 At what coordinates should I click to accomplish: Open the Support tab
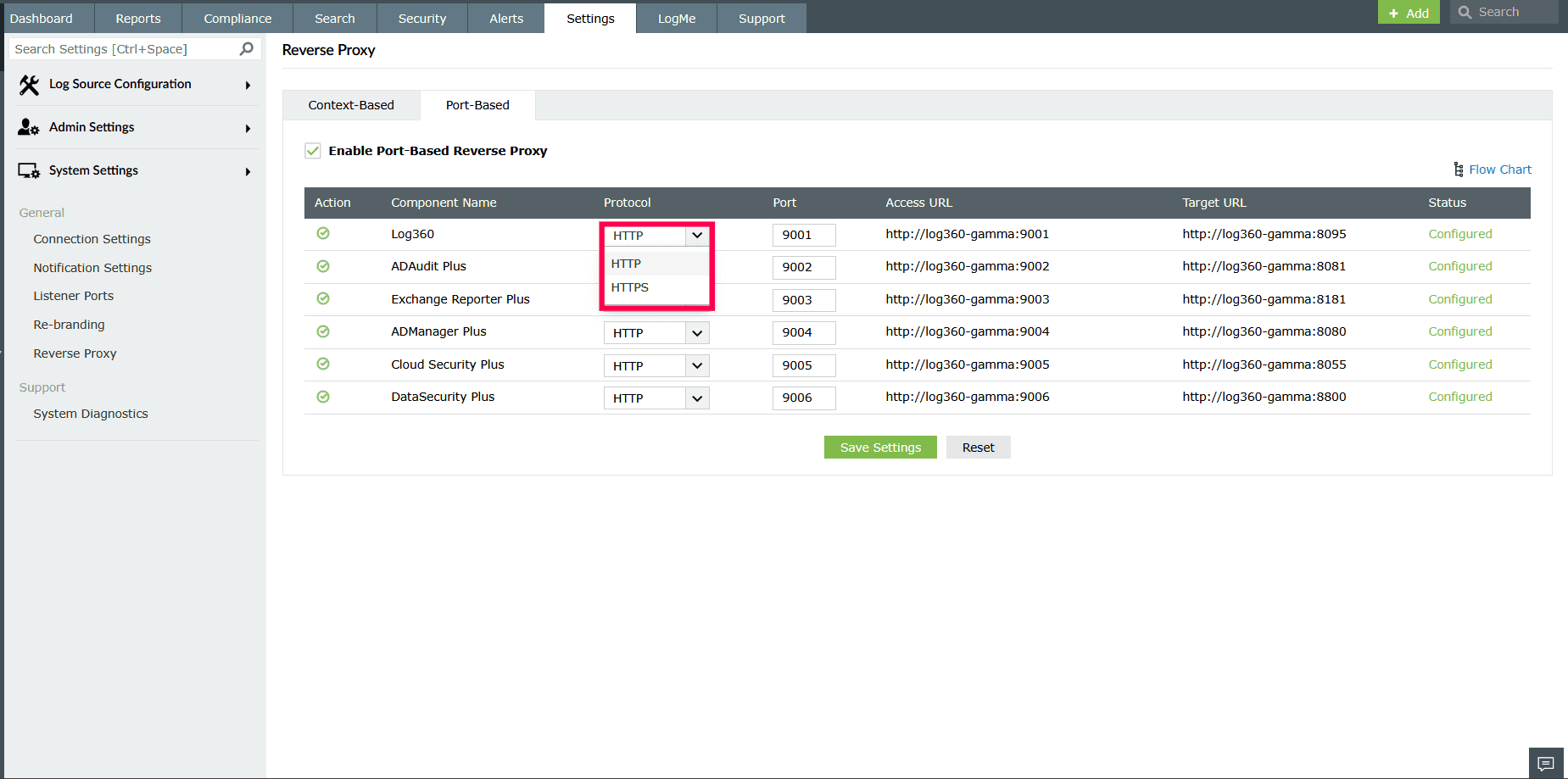(762, 18)
